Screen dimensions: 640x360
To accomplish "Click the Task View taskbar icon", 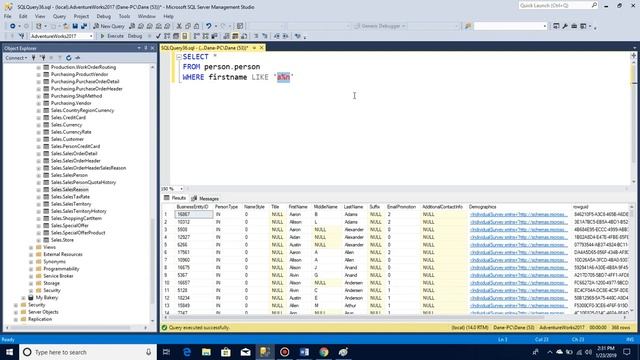I will coord(167,352).
